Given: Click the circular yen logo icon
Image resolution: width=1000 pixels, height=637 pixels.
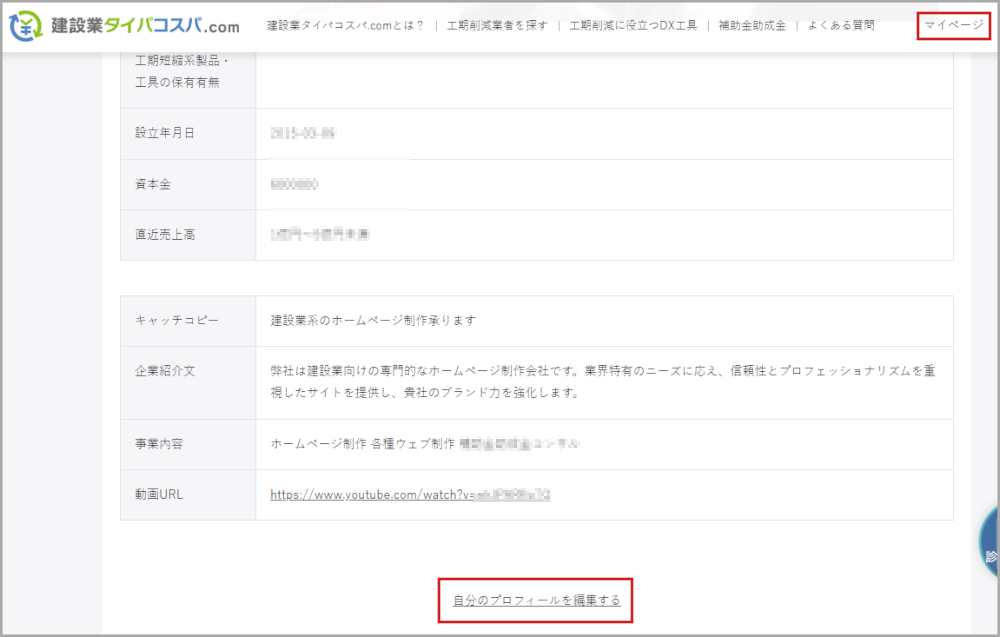Looking at the screenshot, I should point(27,26).
